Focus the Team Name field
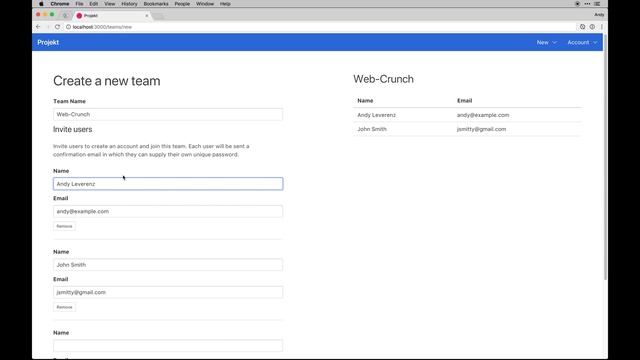 (x=168, y=114)
